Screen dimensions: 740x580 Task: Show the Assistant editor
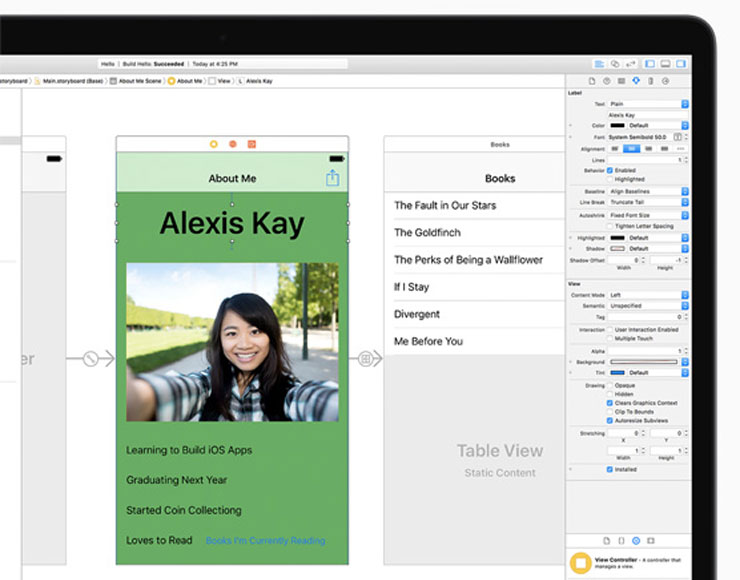click(x=615, y=64)
